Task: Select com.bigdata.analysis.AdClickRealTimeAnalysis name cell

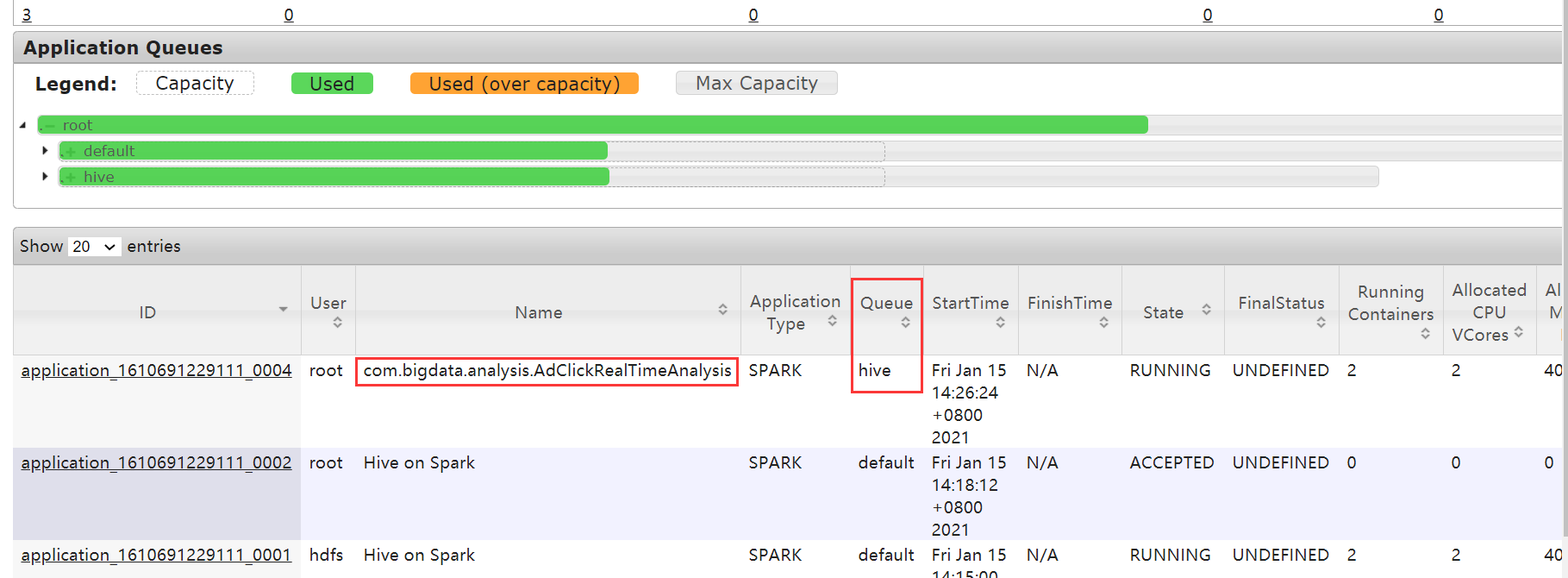Action: tap(547, 370)
